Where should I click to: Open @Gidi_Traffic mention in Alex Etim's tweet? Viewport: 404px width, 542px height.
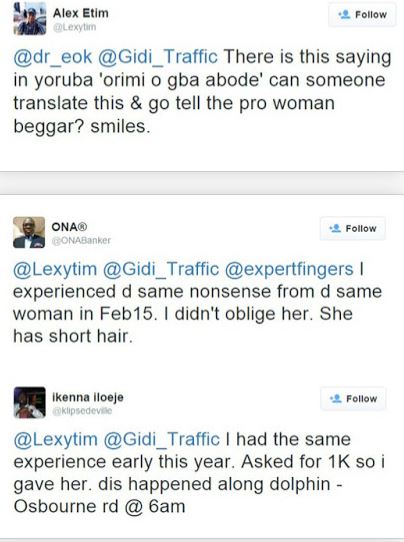click(x=158, y=57)
